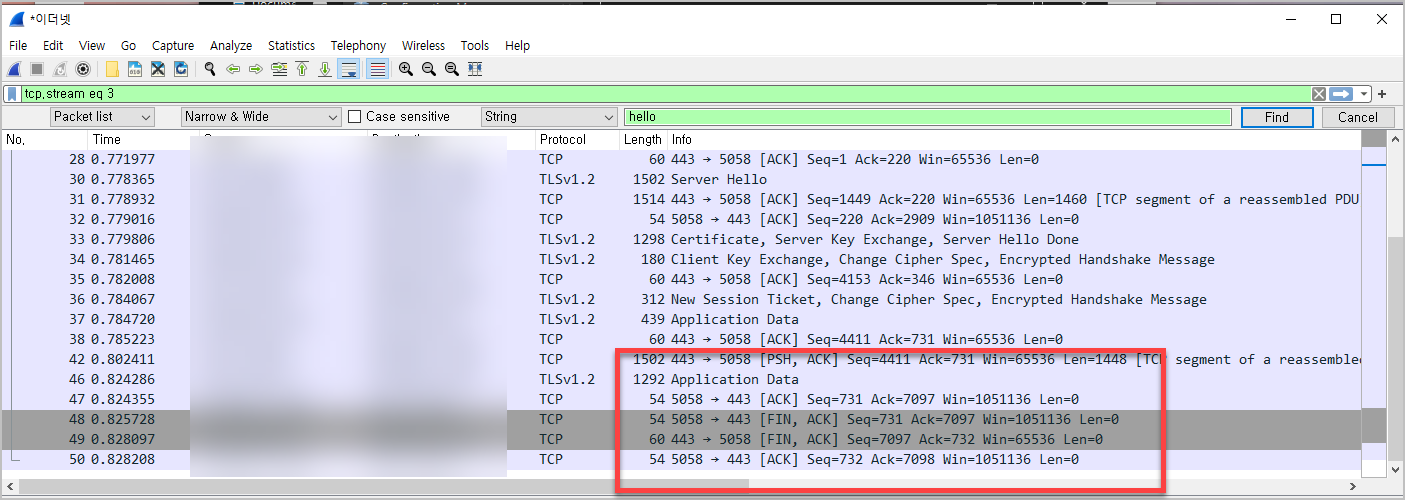This screenshot has width=1405, height=500.
Task: Close this capture file
Action: pyautogui.click(x=158, y=69)
